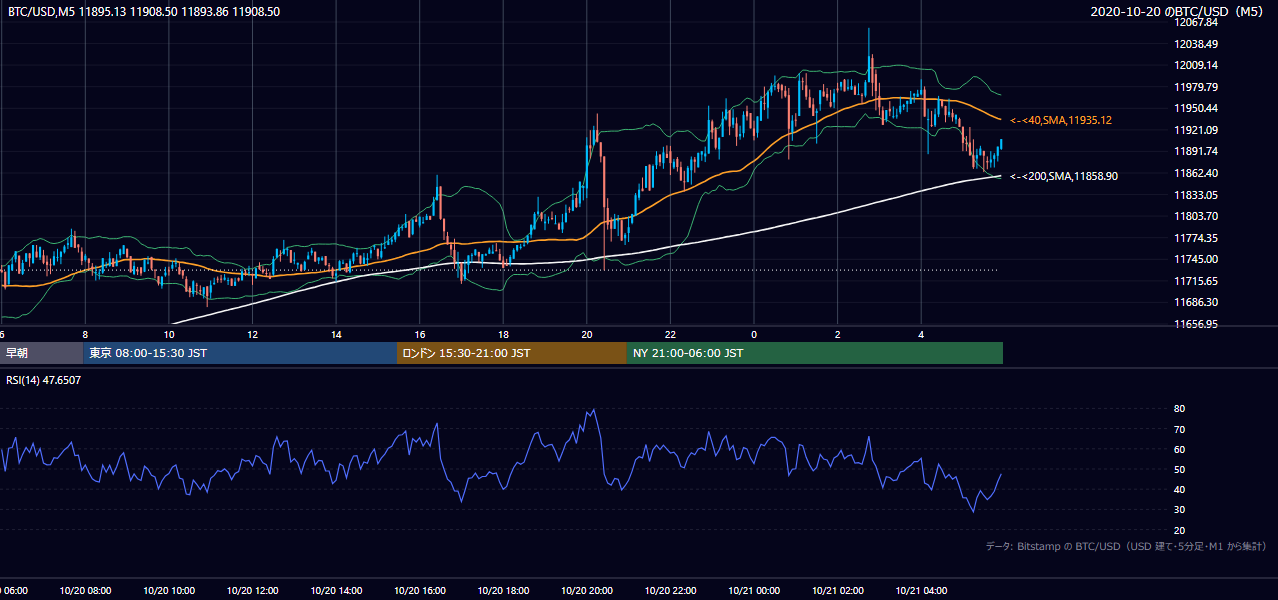Select the 東京 08:00-15:30 JST session bar
The width and height of the screenshot is (1278, 600).
click(240, 353)
